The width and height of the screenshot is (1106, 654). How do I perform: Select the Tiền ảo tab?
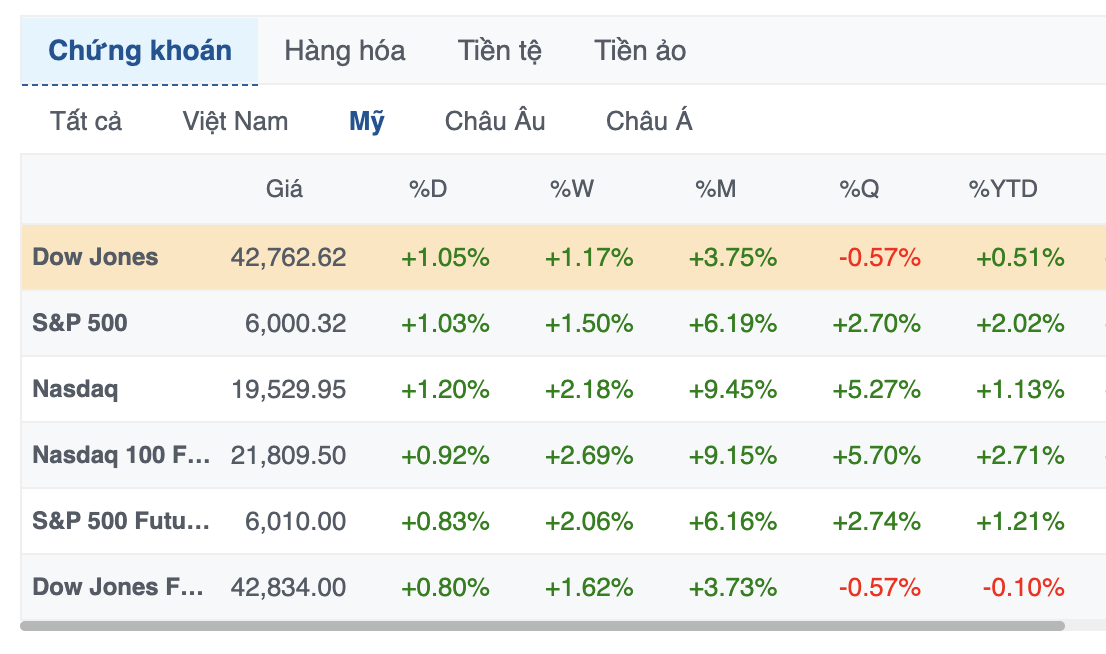tap(640, 51)
